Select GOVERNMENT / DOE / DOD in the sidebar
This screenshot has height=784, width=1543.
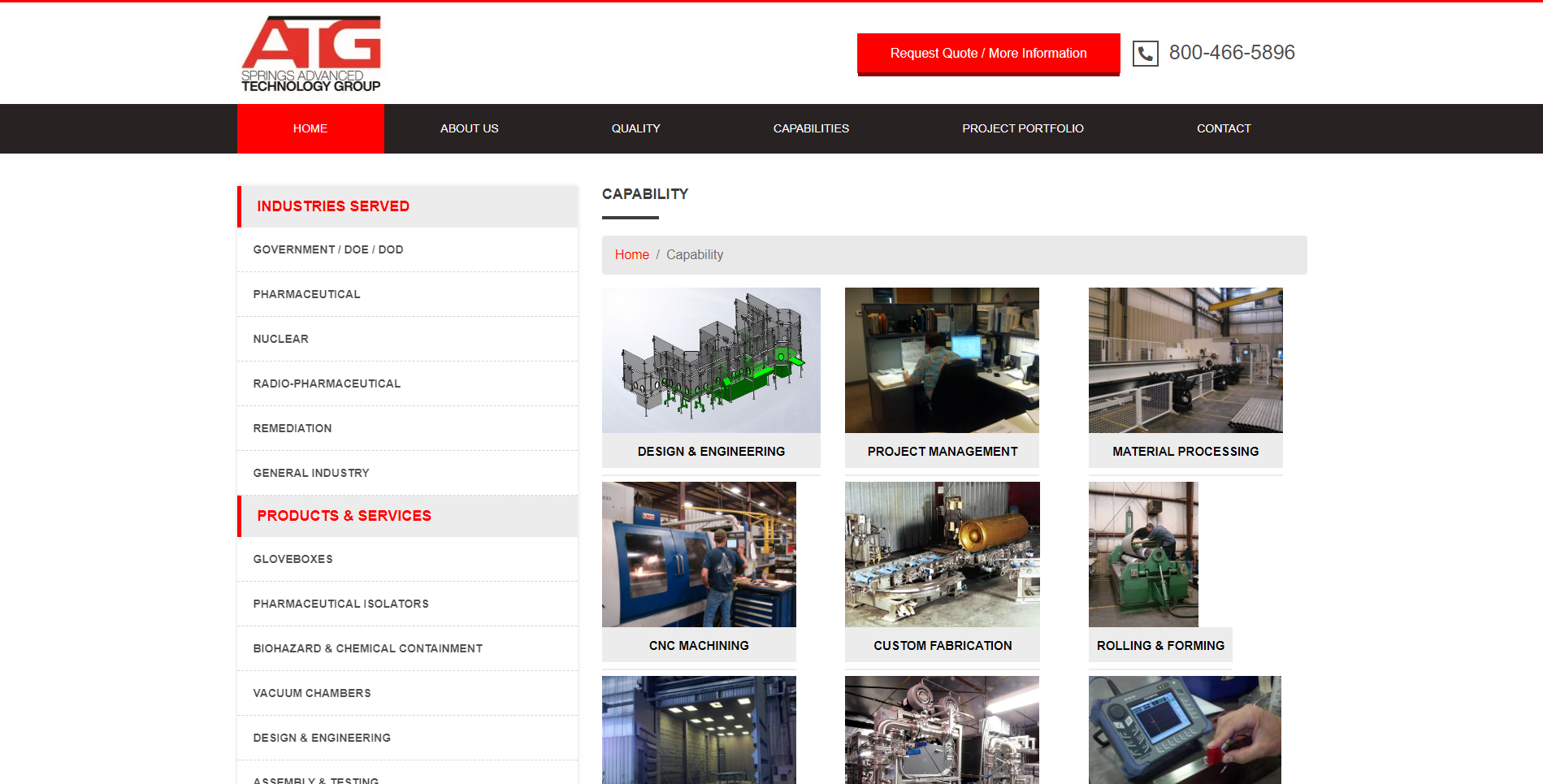coord(328,249)
